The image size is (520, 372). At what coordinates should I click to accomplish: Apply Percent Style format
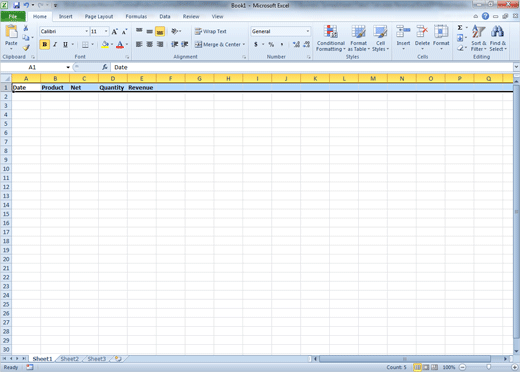(x=271, y=44)
